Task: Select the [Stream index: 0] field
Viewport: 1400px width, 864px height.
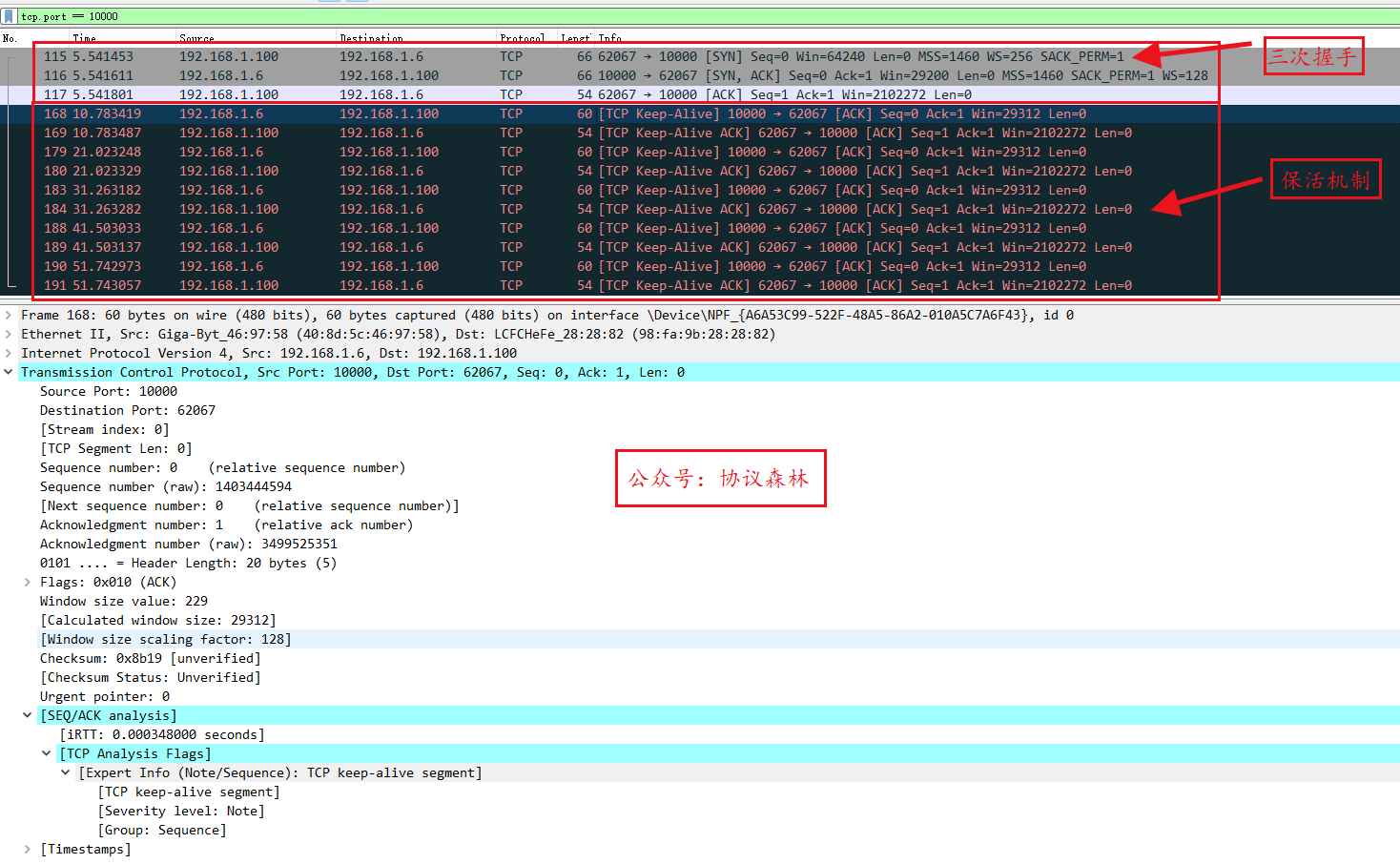Action: point(105,429)
